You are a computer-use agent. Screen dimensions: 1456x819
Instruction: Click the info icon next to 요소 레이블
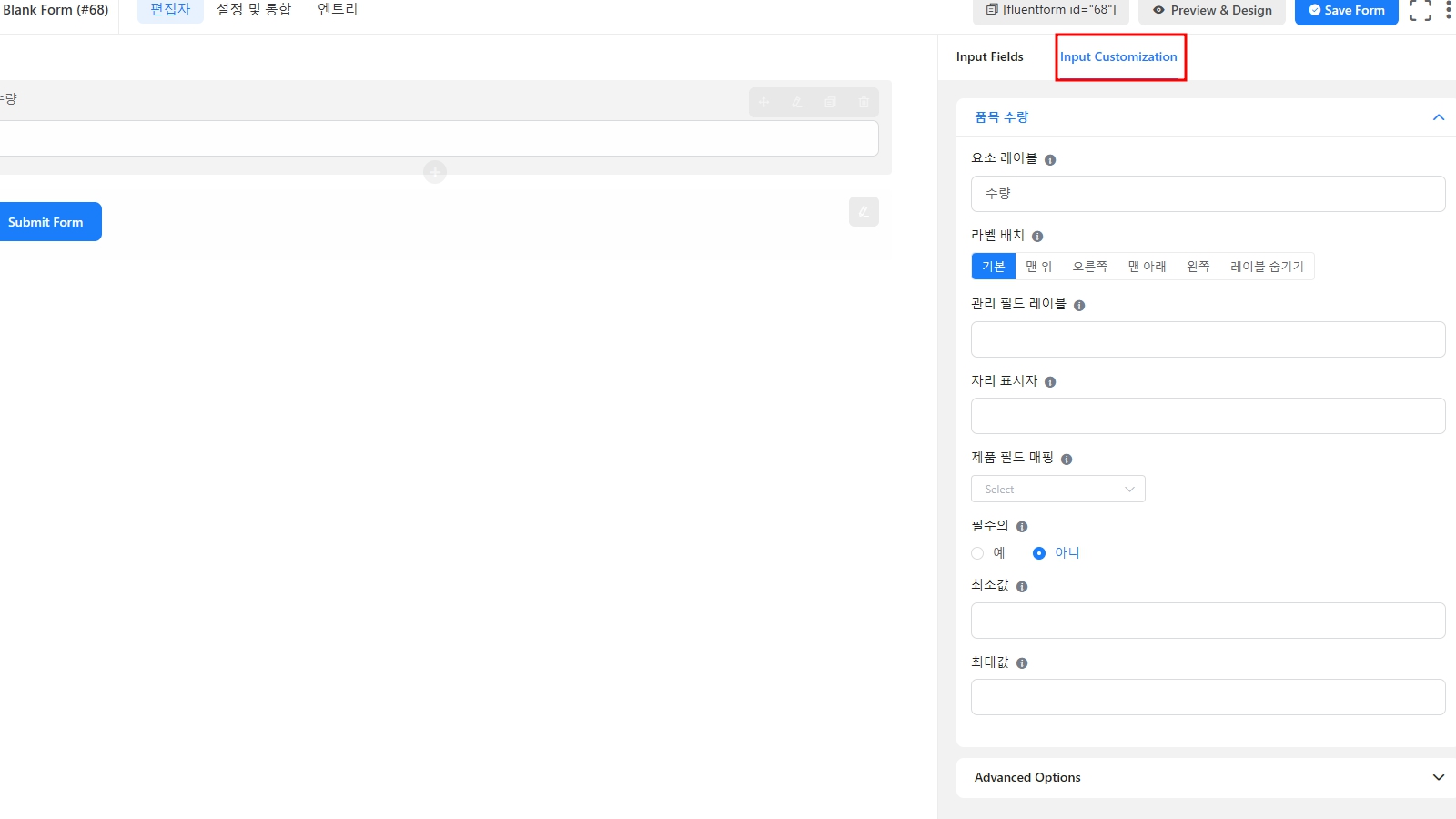[x=1050, y=160]
